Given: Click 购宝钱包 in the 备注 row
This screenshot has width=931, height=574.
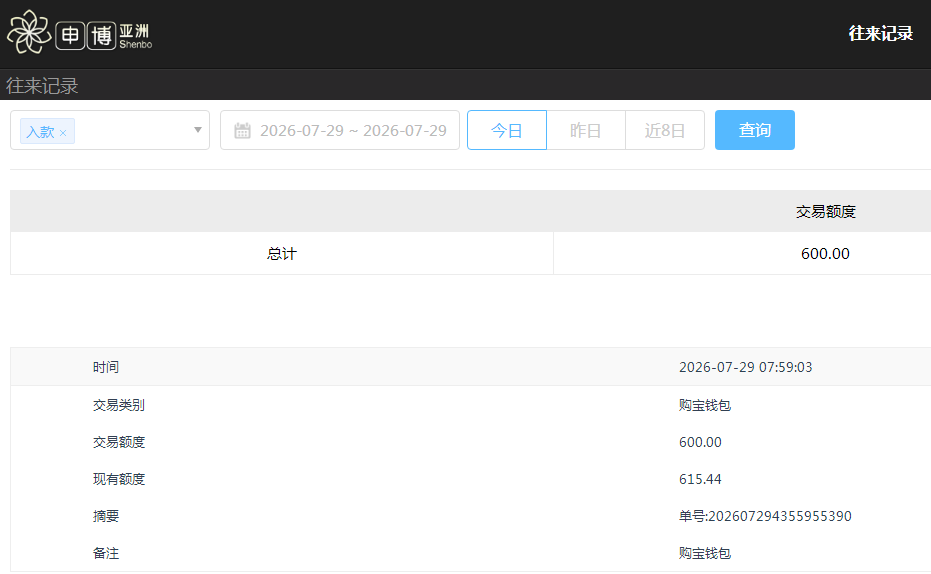Looking at the screenshot, I should pyautogui.click(x=705, y=553).
